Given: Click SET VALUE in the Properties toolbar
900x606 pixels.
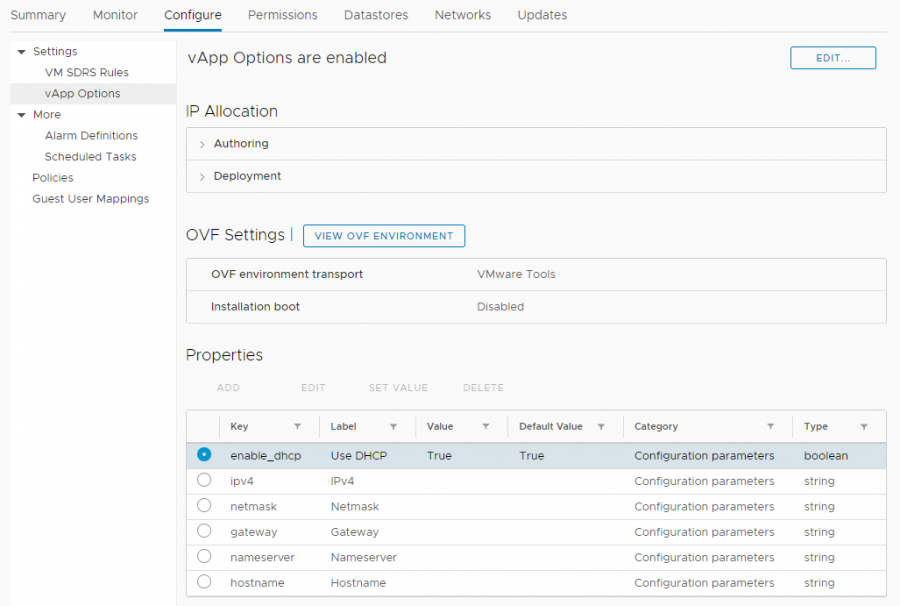Looking at the screenshot, I should click(x=398, y=388).
